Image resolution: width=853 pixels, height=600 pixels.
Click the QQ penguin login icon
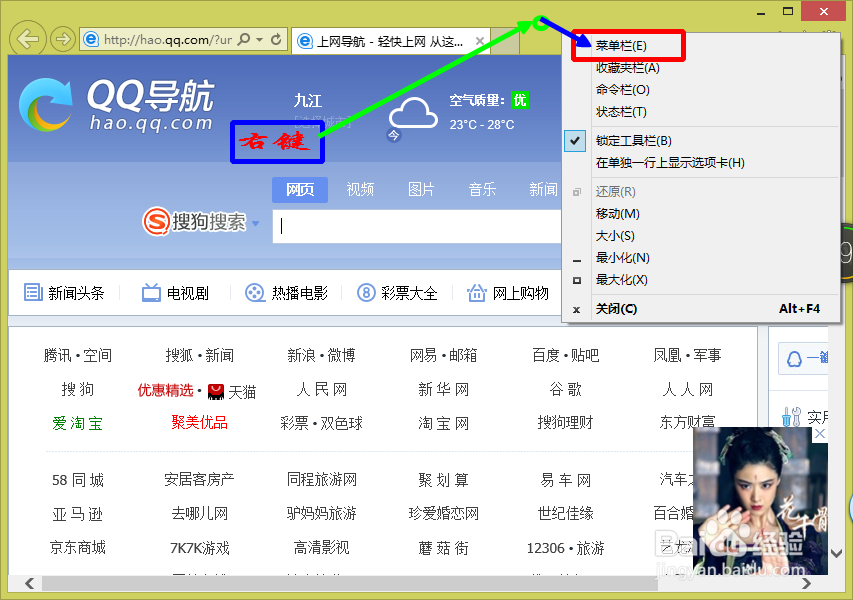[794, 358]
